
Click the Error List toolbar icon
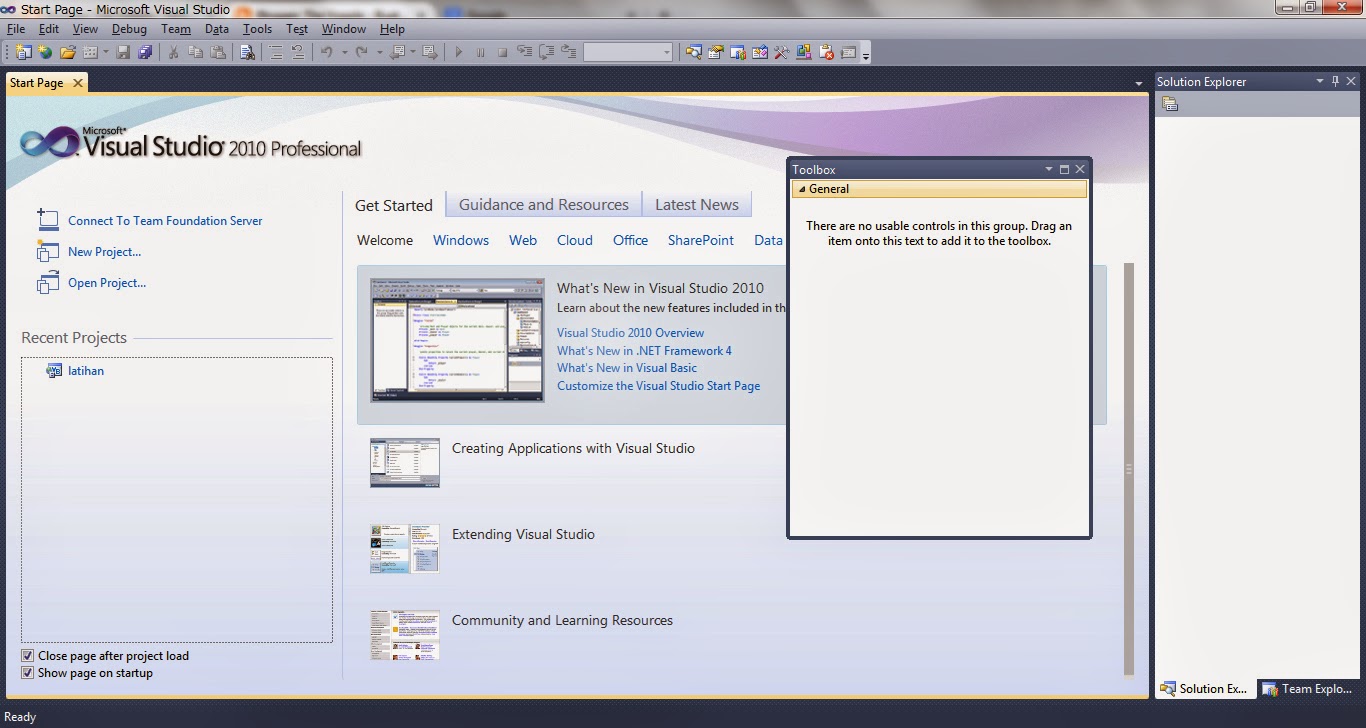pos(827,52)
